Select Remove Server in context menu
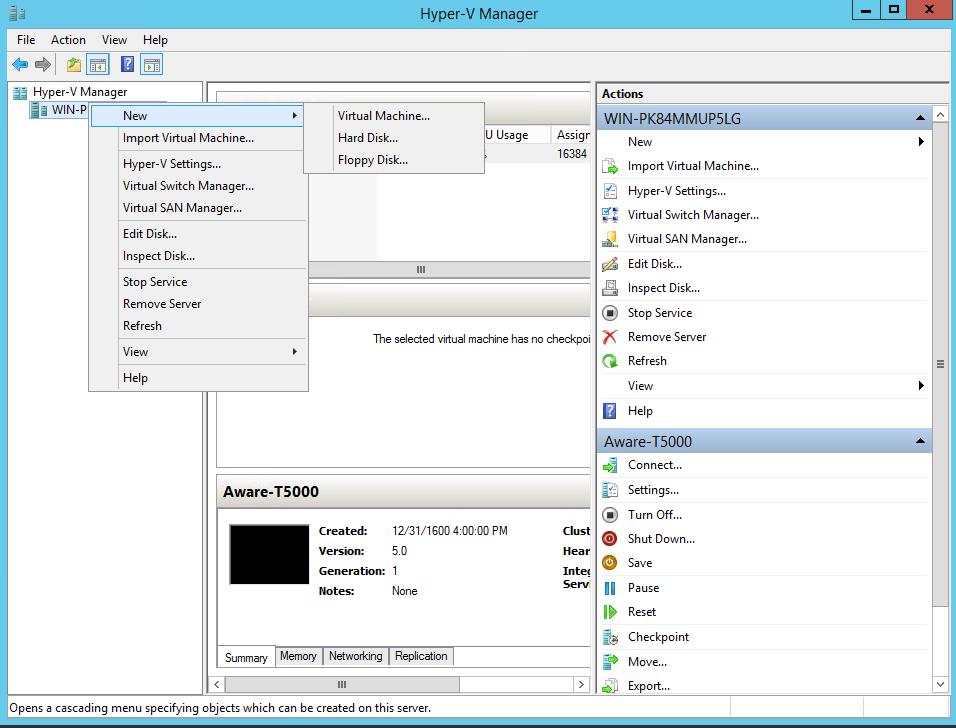 pos(199,304)
